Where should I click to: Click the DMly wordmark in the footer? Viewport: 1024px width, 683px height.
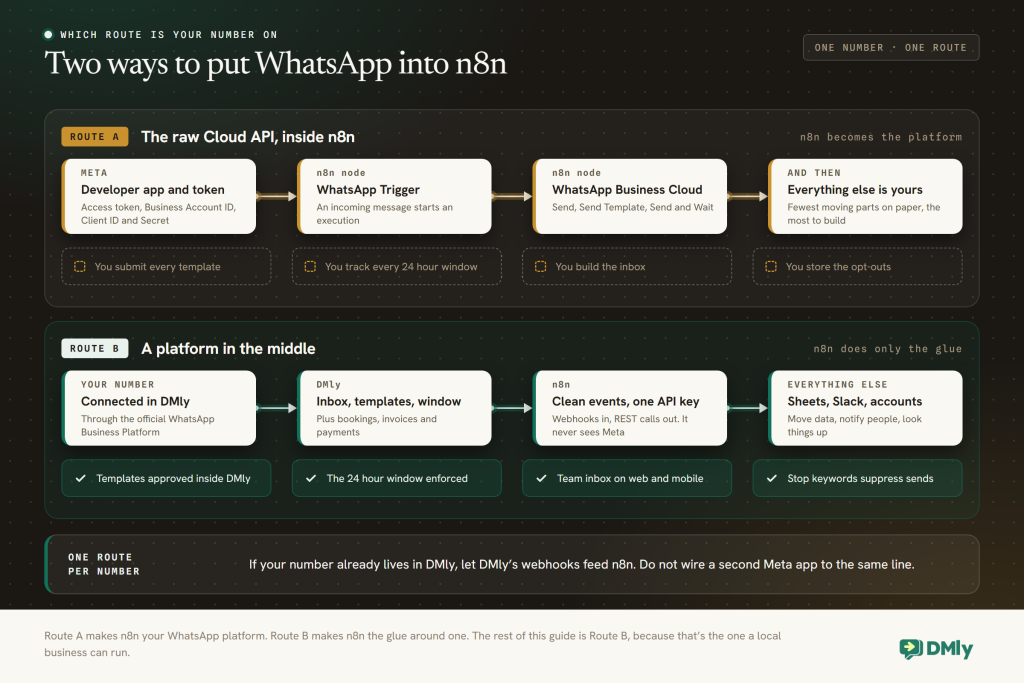pos(949,649)
